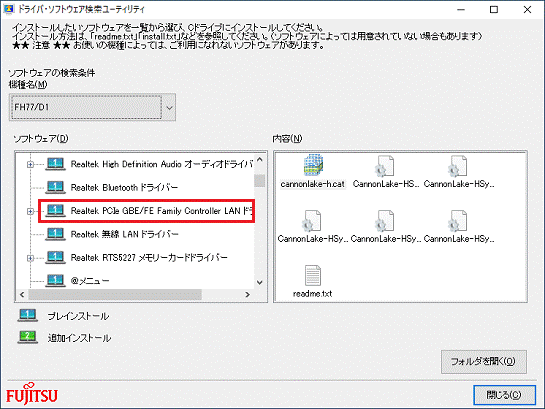Image resolution: width=545 pixels, height=409 pixels.
Task: Open the readme.txt file icon
Action: tap(312, 275)
